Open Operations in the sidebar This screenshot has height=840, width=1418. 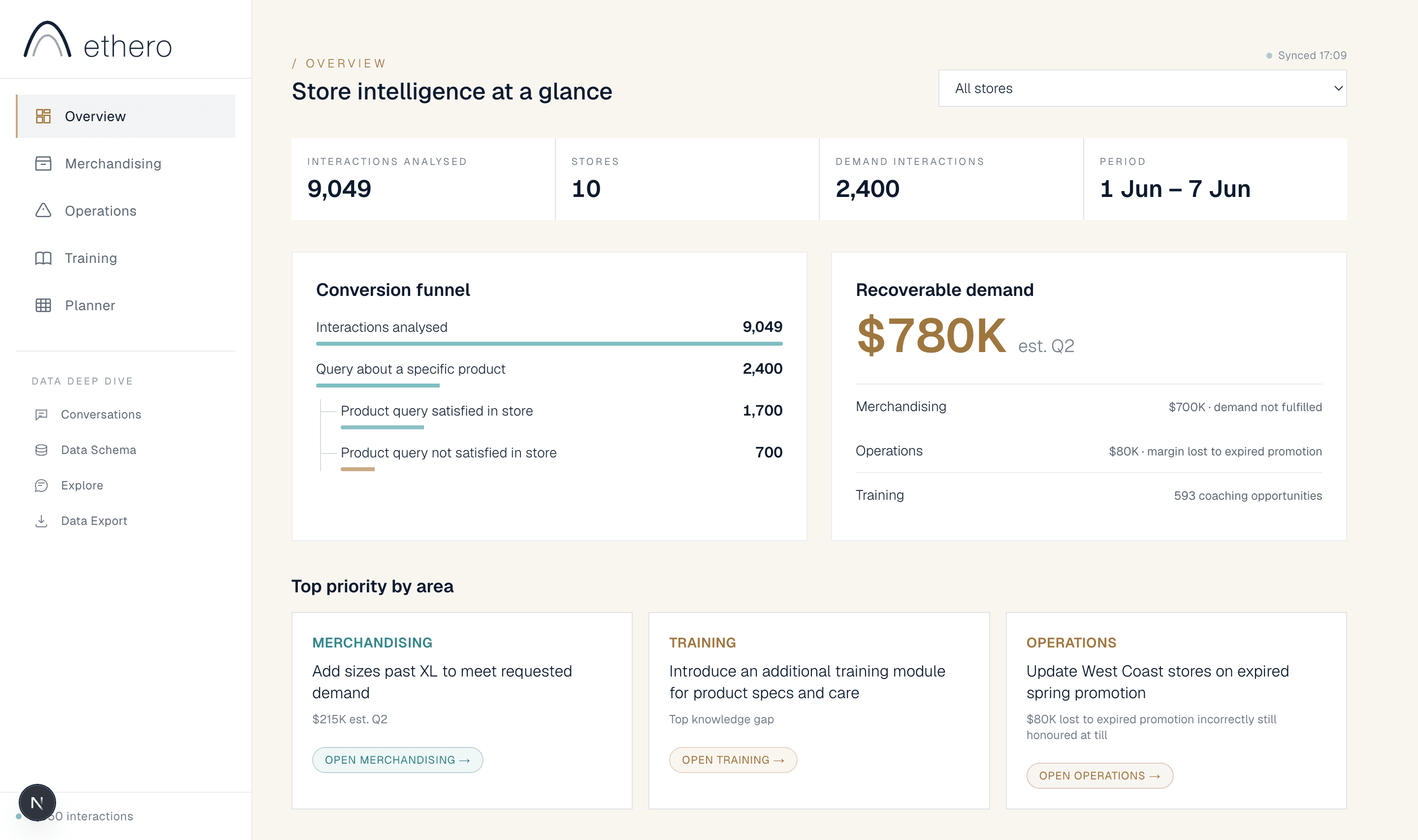point(126,211)
